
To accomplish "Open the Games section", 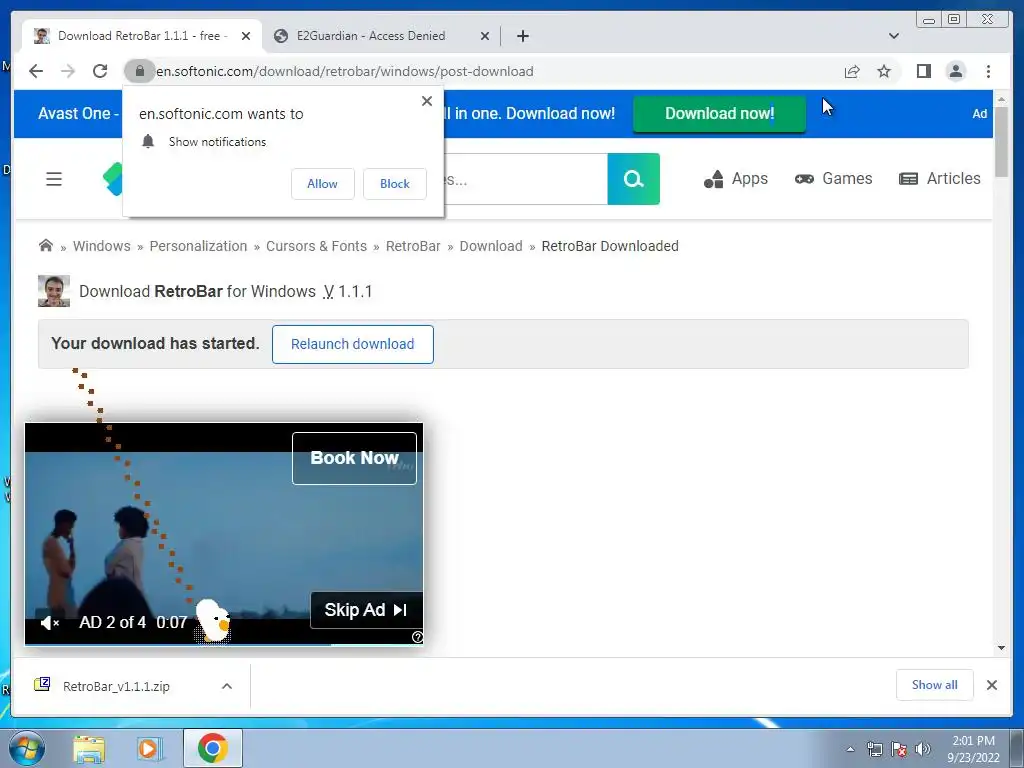I will click(x=833, y=178).
